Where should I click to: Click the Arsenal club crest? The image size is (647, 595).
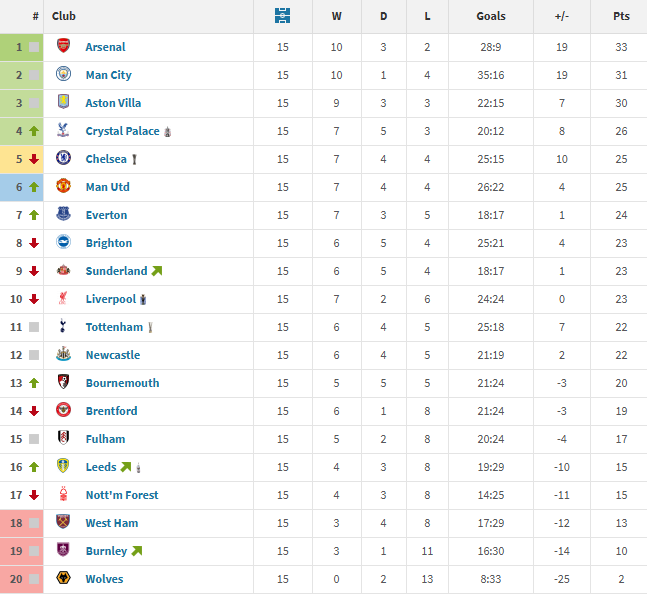tap(64, 47)
